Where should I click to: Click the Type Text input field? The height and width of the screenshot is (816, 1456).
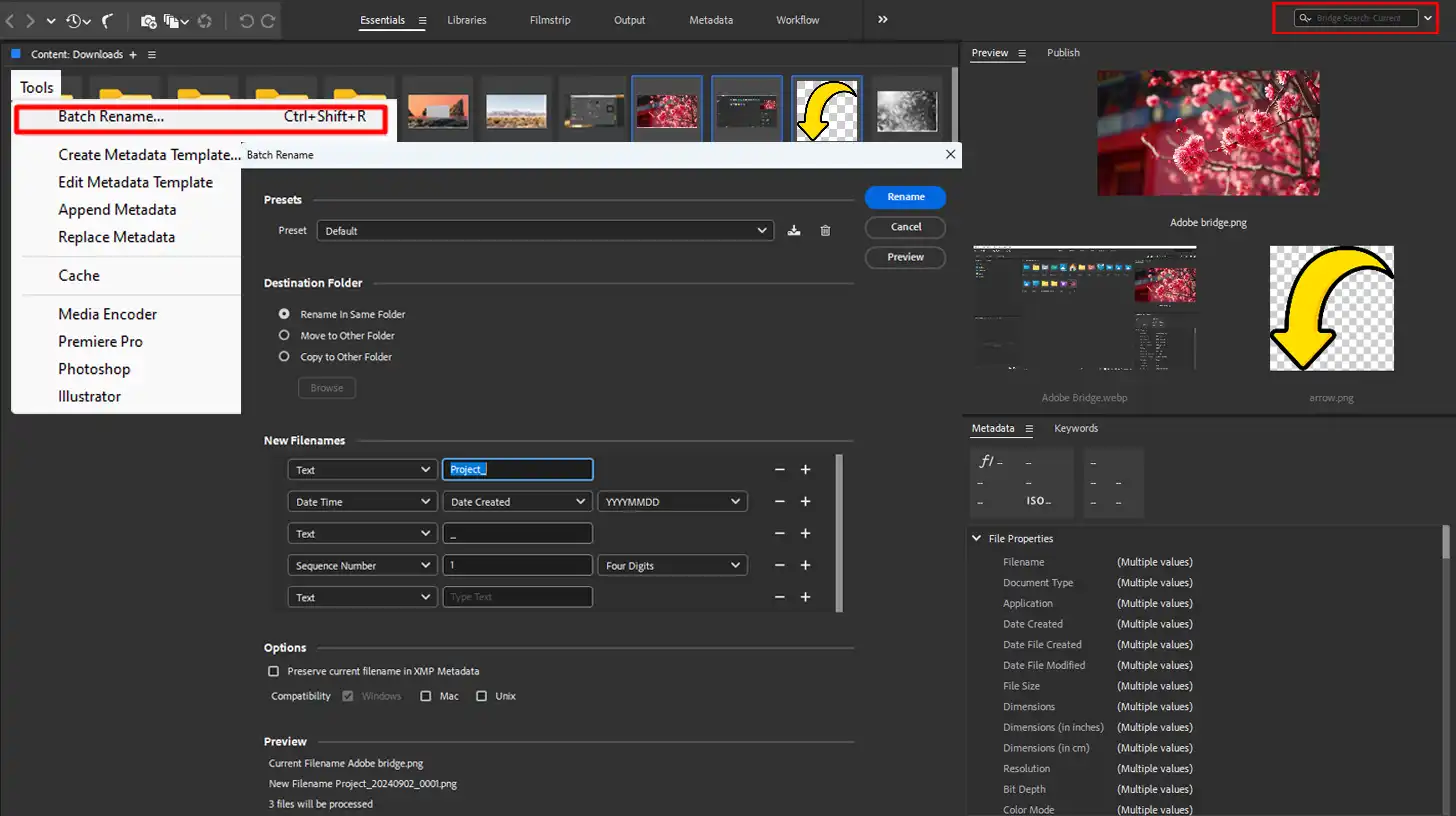[x=518, y=597]
